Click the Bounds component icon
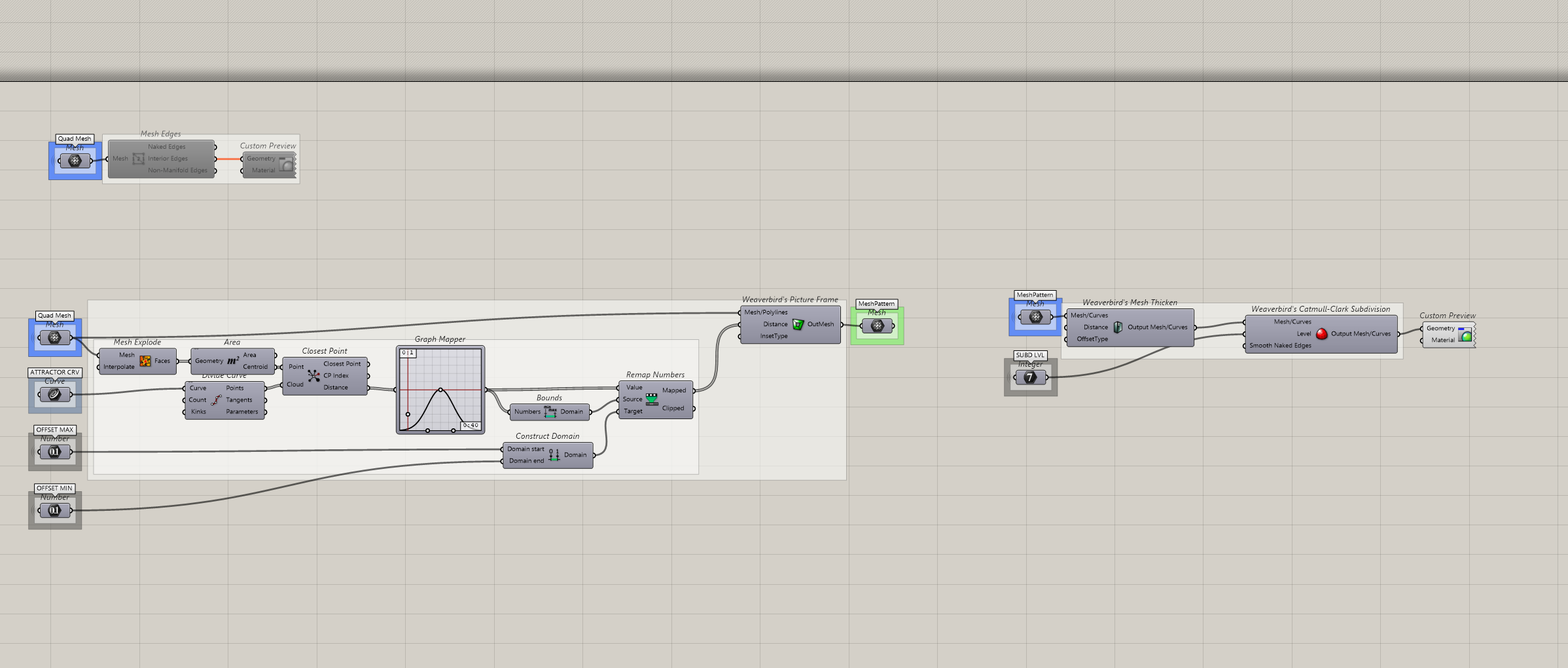Screen dimensions: 1568x668 pos(550,412)
